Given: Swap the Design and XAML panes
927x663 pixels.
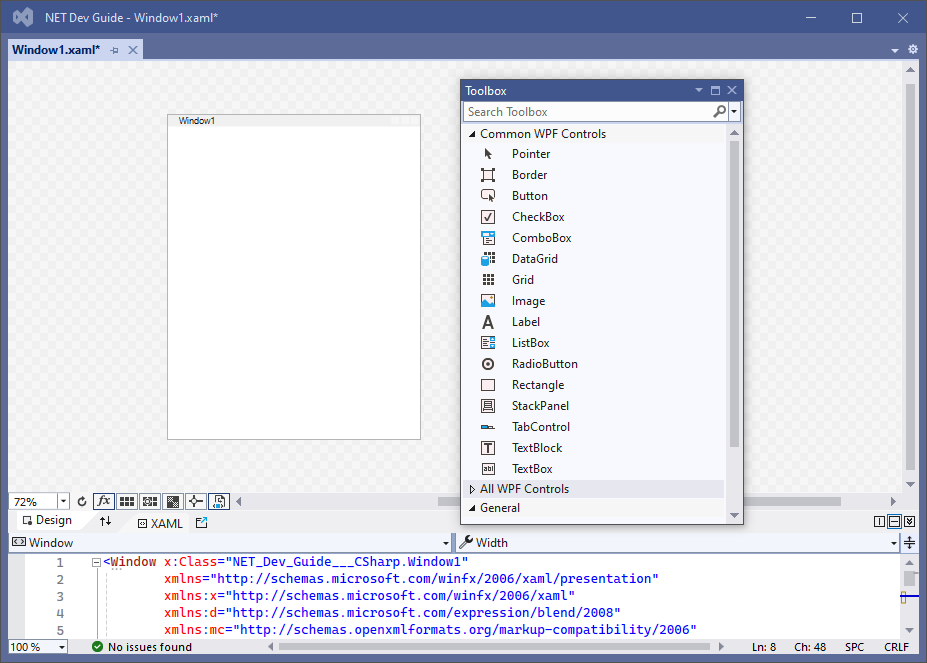Looking at the screenshot, I should 105,521.
